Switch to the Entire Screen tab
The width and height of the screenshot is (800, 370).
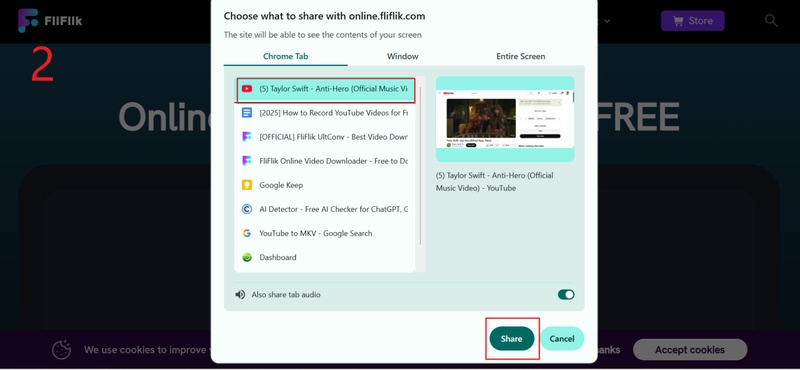(x=520, y=56)
